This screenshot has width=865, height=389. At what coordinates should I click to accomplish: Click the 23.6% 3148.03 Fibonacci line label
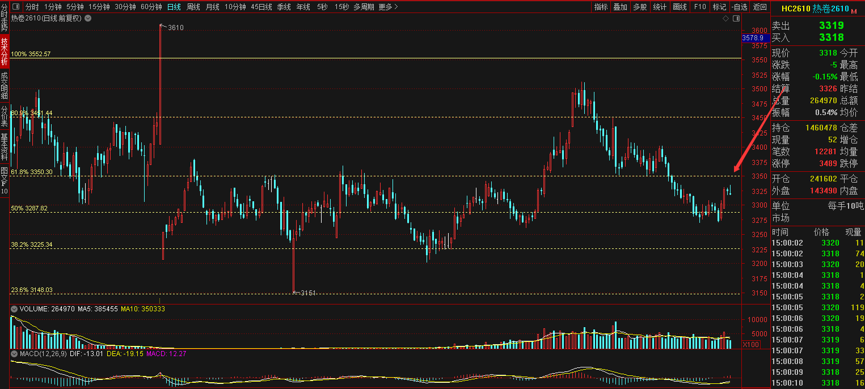(x=31, y=289)
